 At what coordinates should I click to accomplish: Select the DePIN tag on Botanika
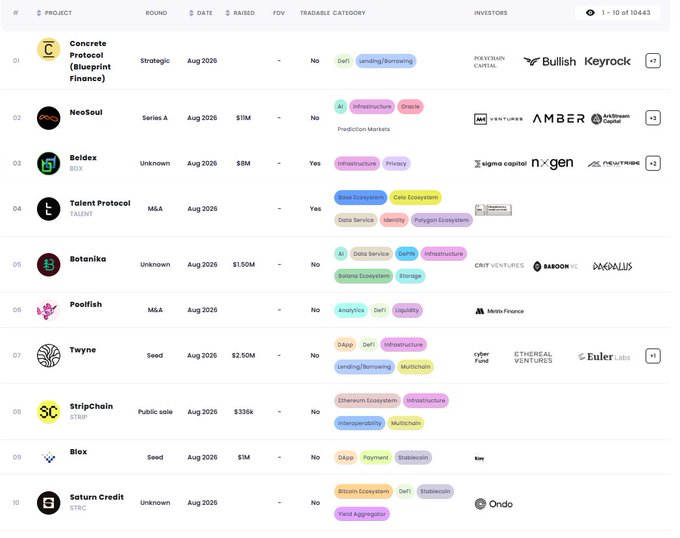point(407,254)
